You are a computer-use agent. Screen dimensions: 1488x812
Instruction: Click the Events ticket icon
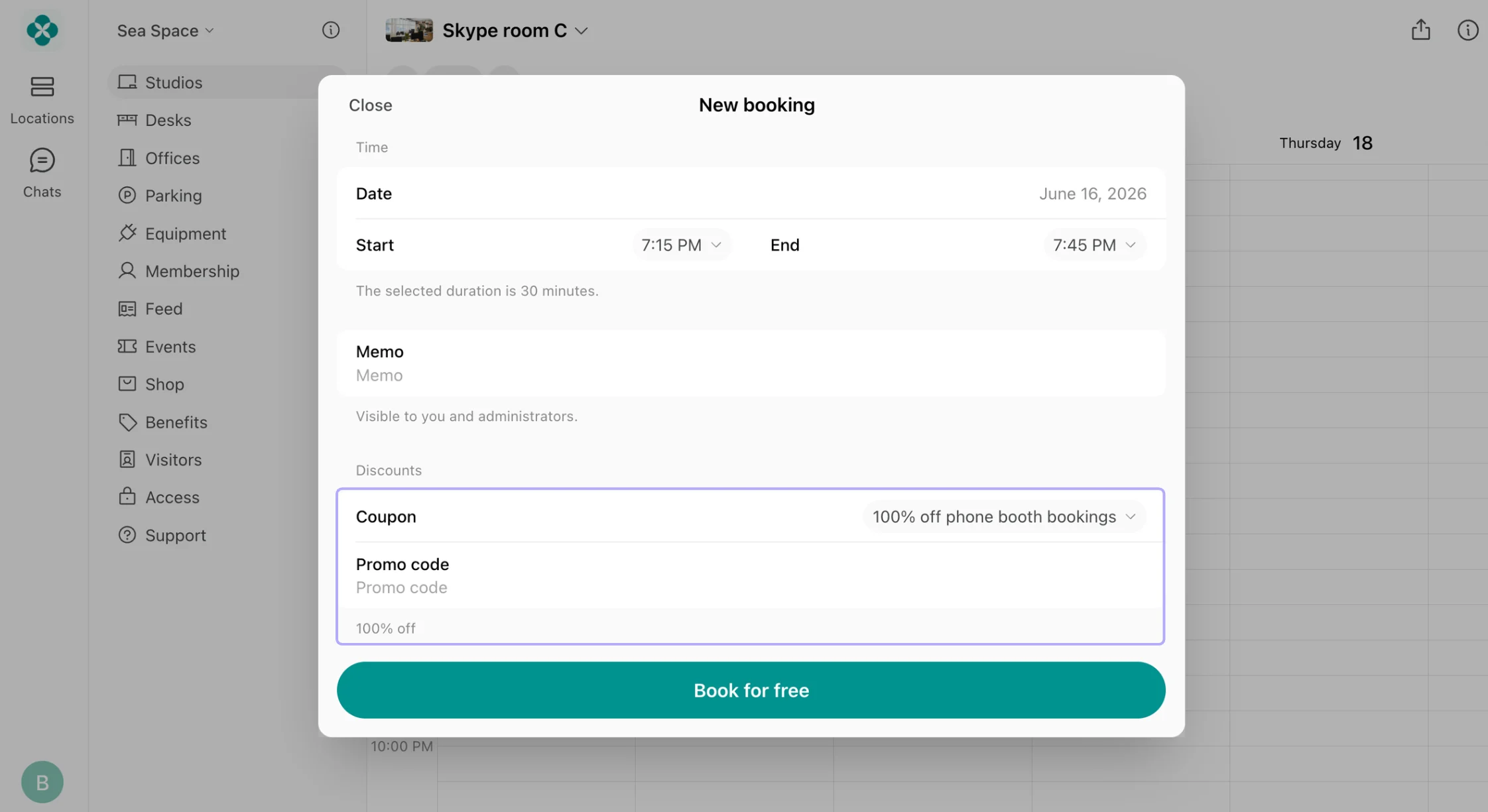pos(127,347)
